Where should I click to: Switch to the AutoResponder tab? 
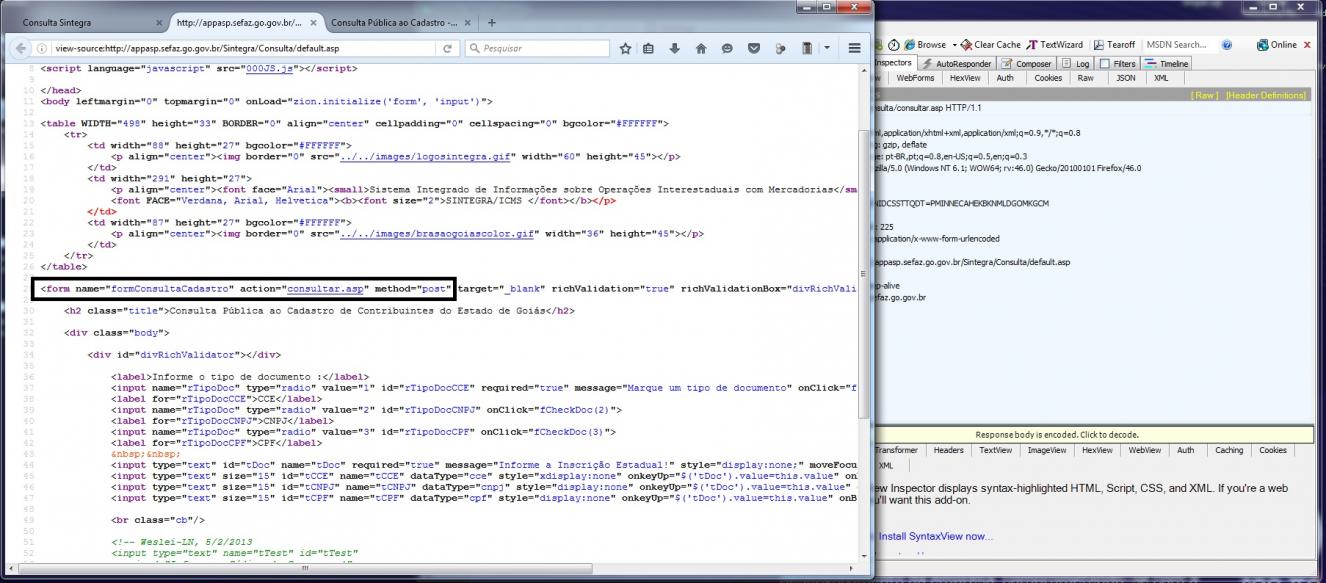click(956, 63)
